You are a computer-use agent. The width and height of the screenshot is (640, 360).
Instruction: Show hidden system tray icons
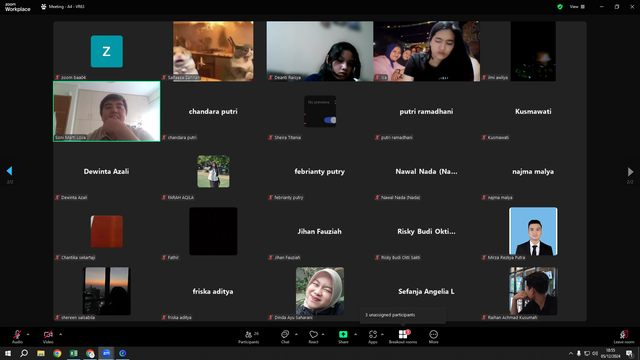pos(571,353)
